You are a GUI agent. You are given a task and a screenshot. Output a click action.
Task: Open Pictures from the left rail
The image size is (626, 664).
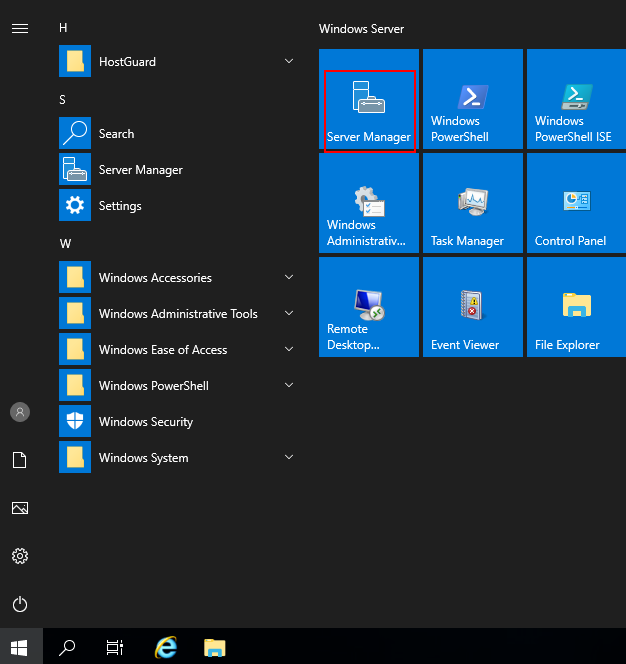(20, 508)
